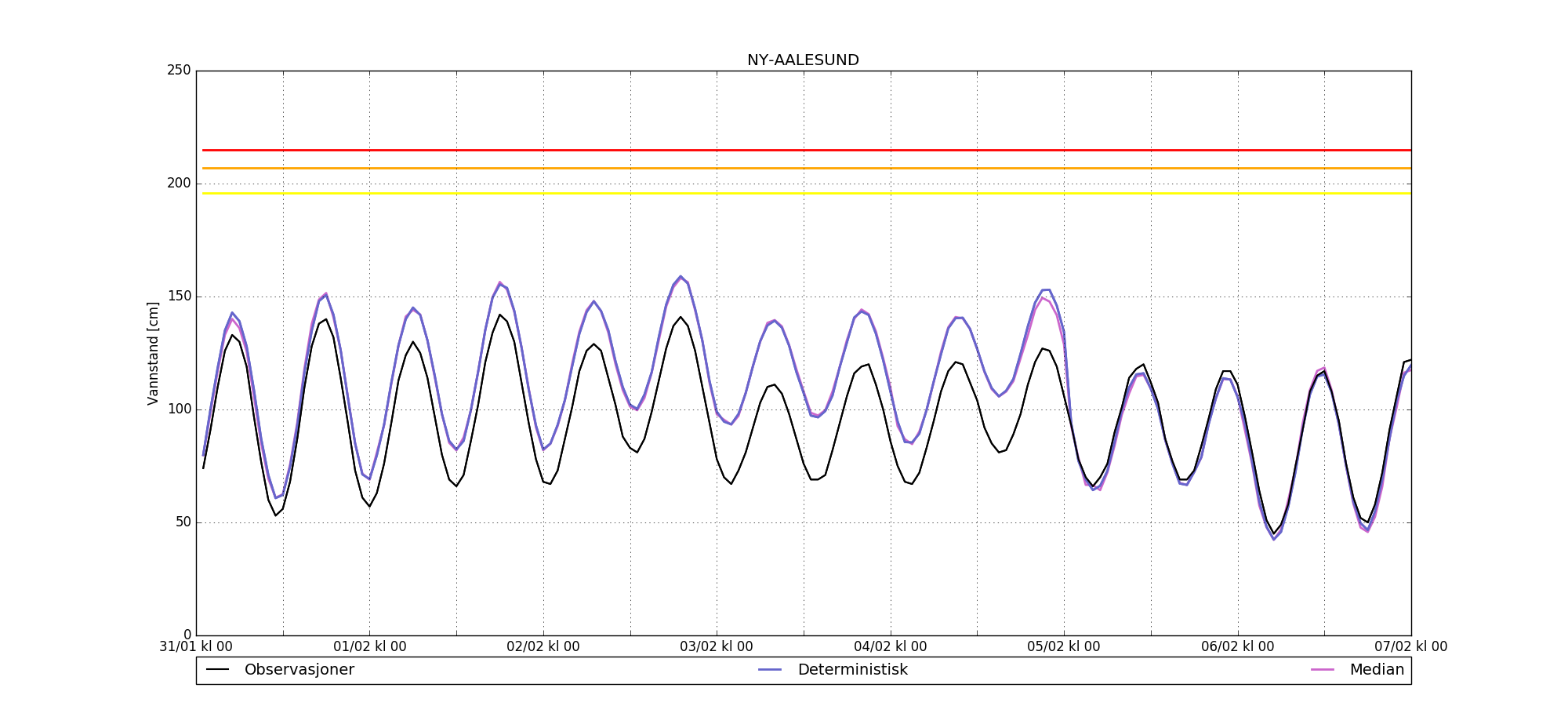The height and width of the screenshot is (706, 1568).
Task: Click the black Observasjoner legend line sample
Action: pyautogui.click(x=217, y=670)
